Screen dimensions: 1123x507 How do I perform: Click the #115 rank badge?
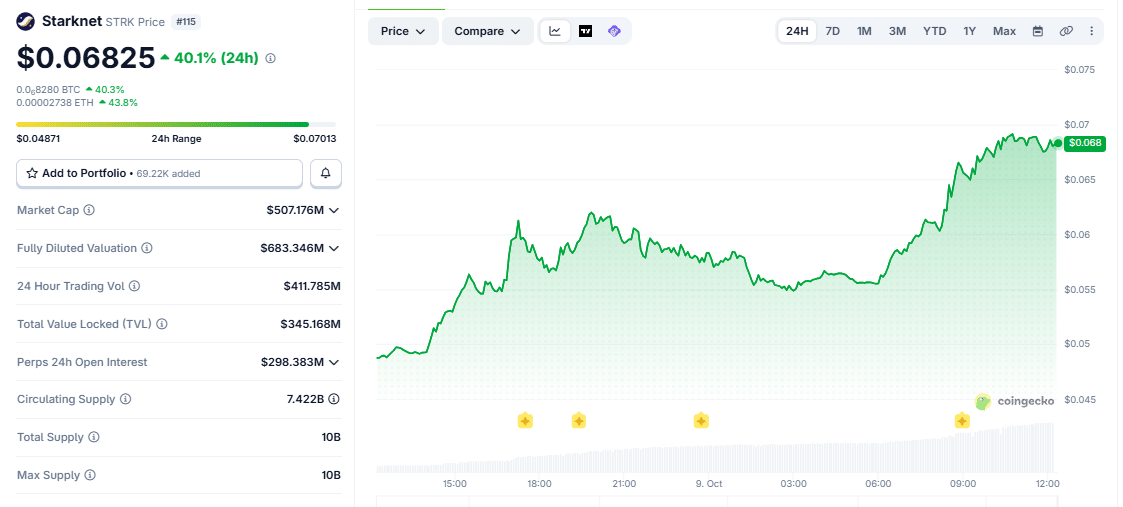185,22
